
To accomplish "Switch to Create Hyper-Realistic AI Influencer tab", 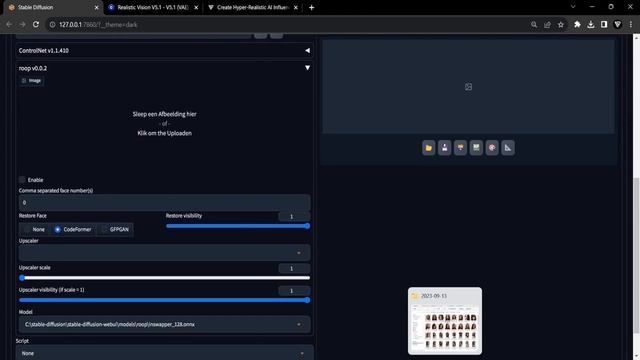I will 251,7.
